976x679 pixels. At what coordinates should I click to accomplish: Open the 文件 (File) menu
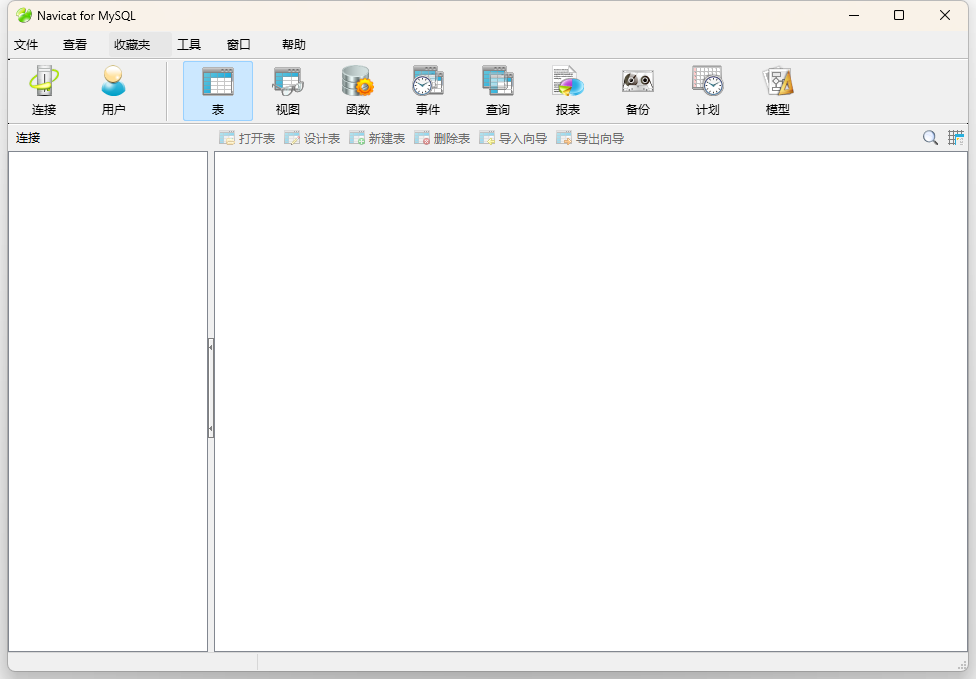tap(26, 45)
